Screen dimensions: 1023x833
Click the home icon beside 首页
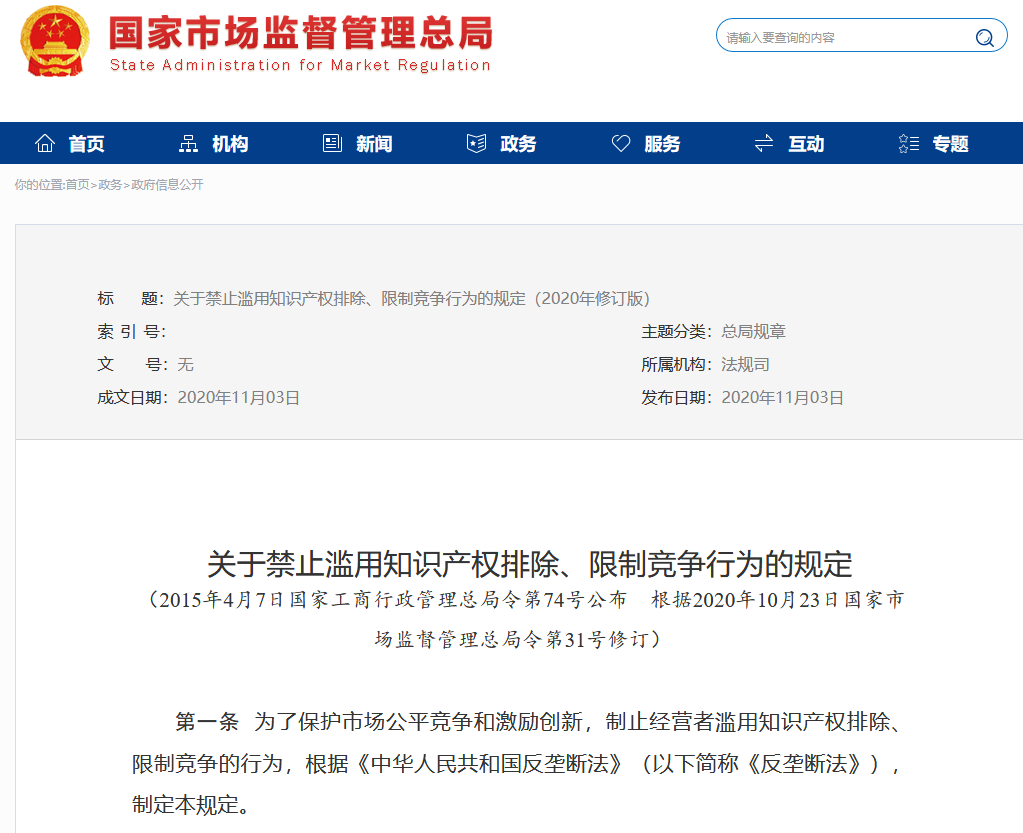pyautogui.click(x=45, y=144)
